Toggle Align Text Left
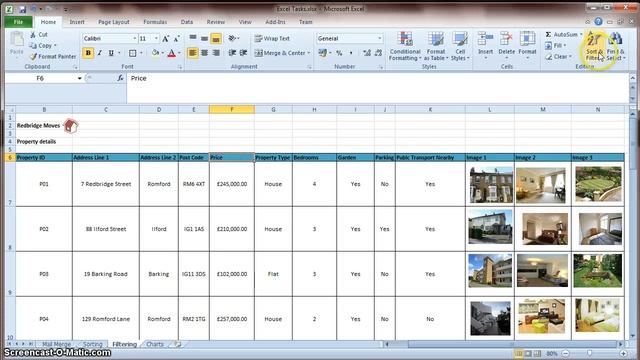 coord(193,53)
